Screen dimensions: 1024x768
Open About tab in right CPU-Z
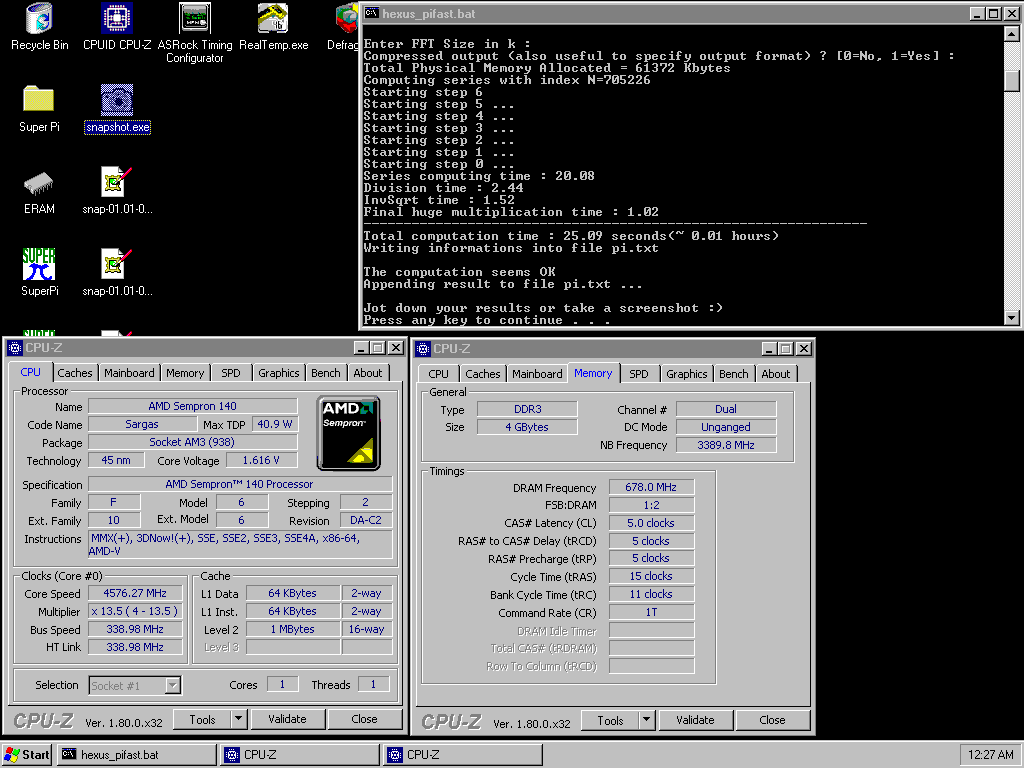776,374
